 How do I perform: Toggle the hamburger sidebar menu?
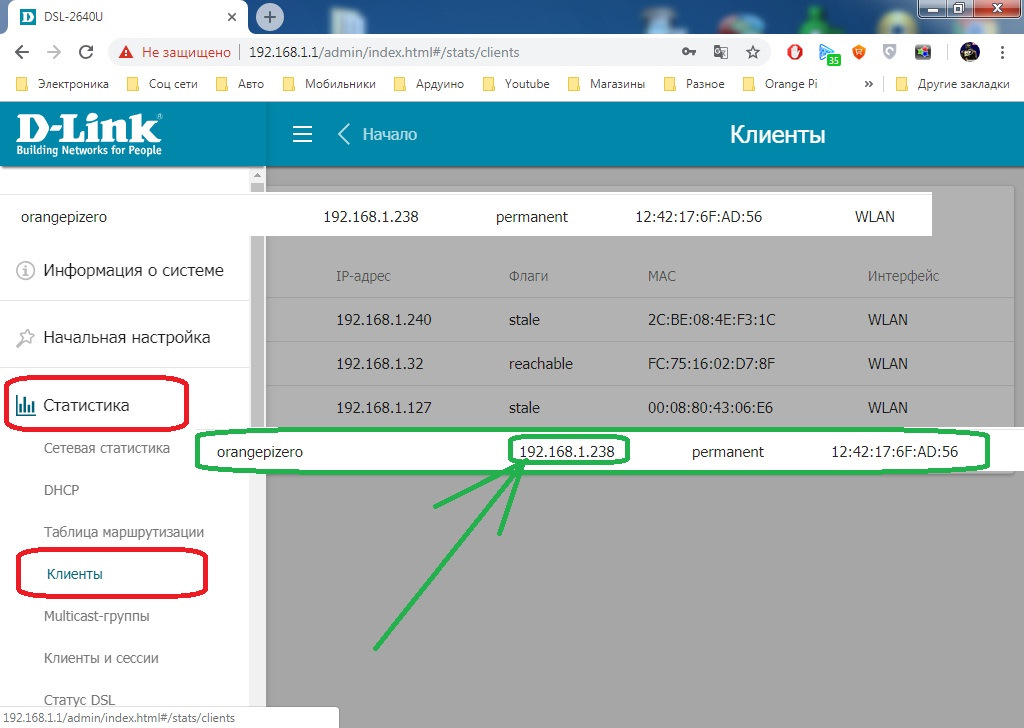(302, 134)
